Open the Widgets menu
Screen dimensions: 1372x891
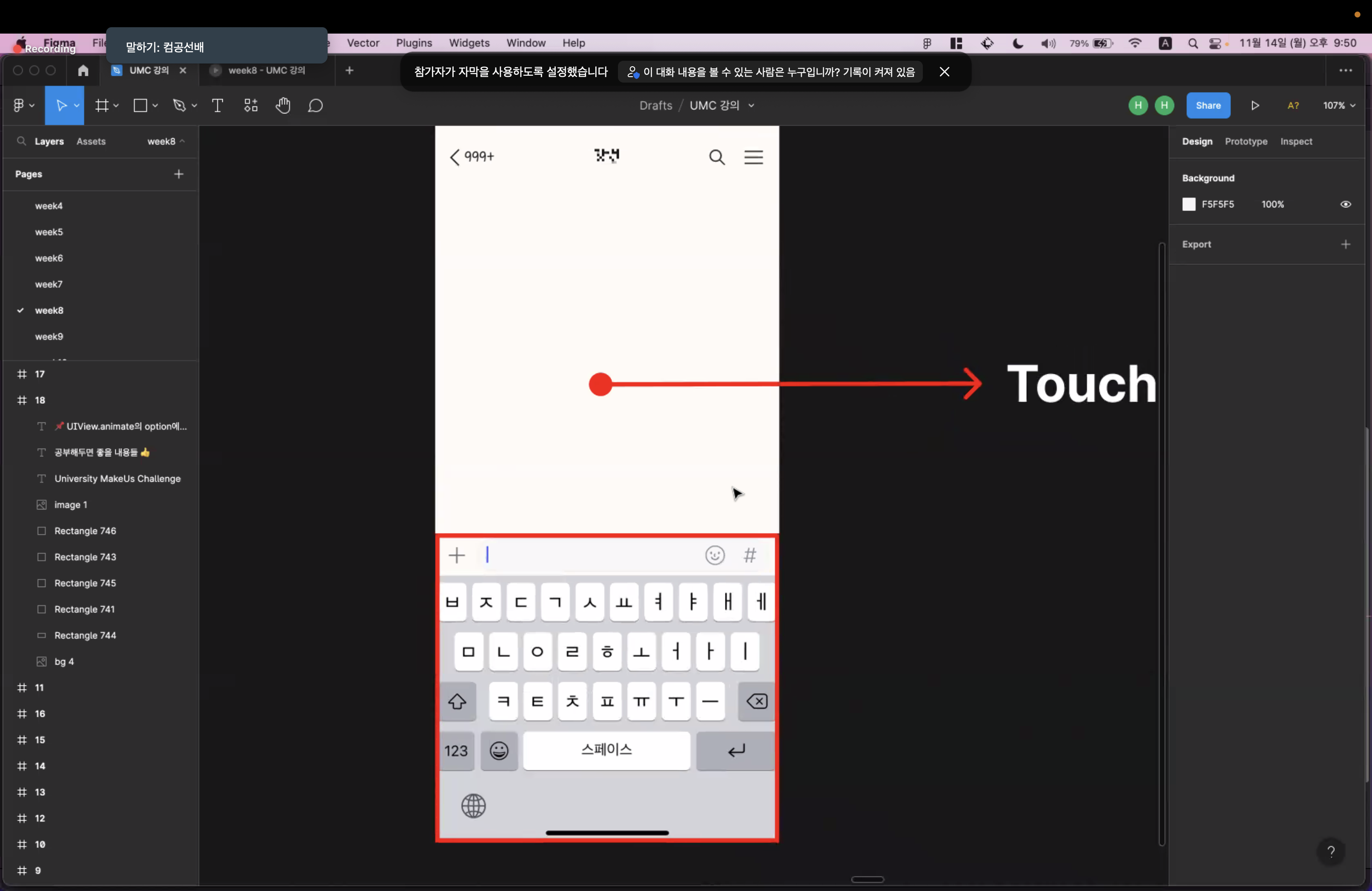[x=469, y=43]
